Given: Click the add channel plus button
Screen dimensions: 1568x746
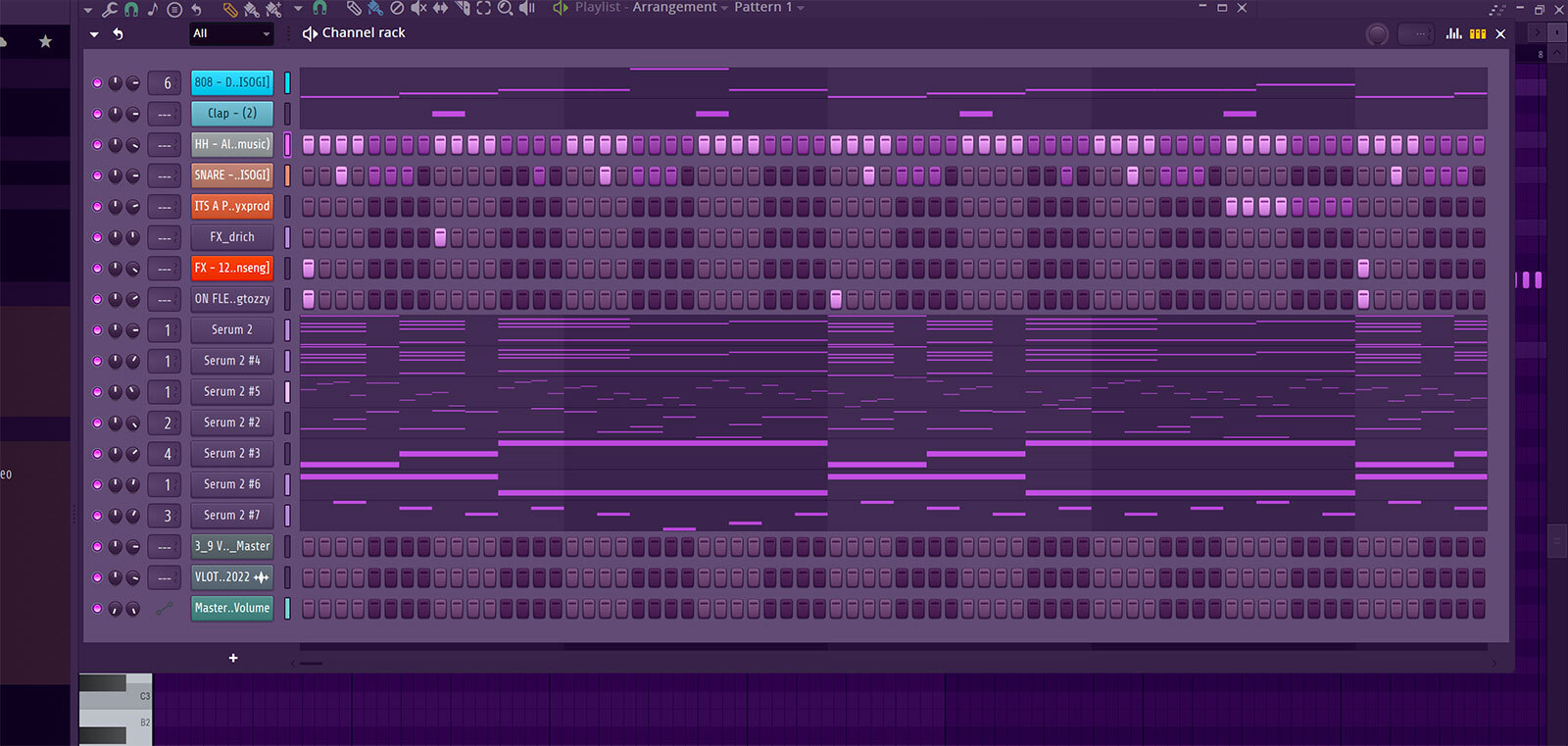Looking at the screenshot, I should [233, 658].
